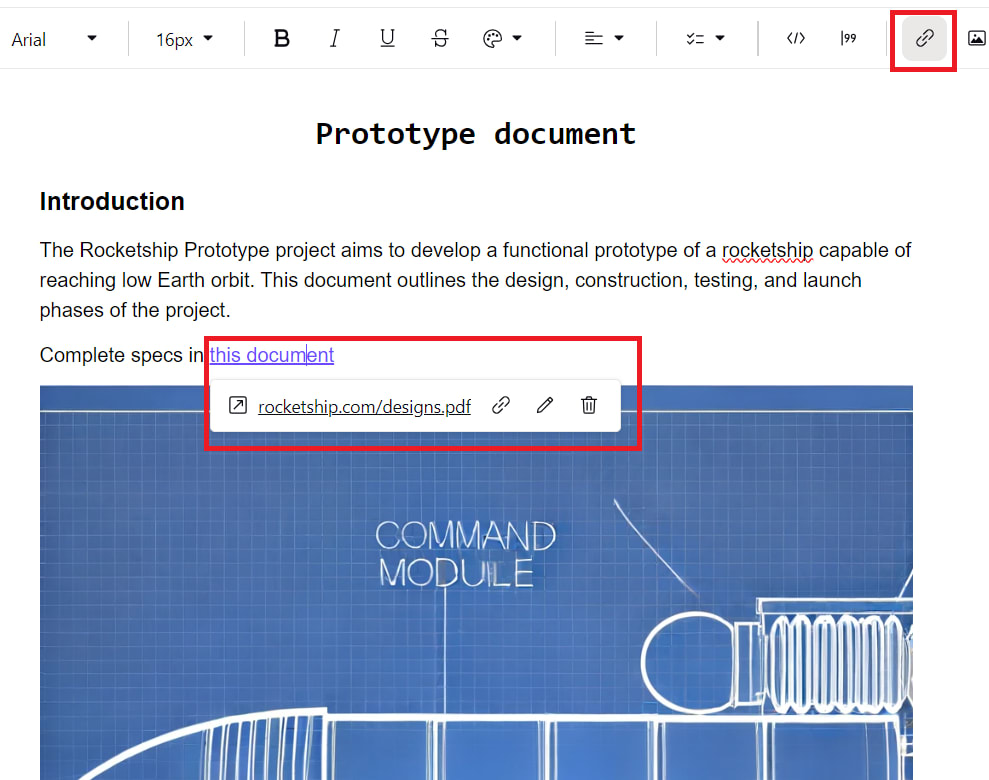Screen dimensions: 989x780
Task: Toggle bold formatting
Action: coord(281,38)
